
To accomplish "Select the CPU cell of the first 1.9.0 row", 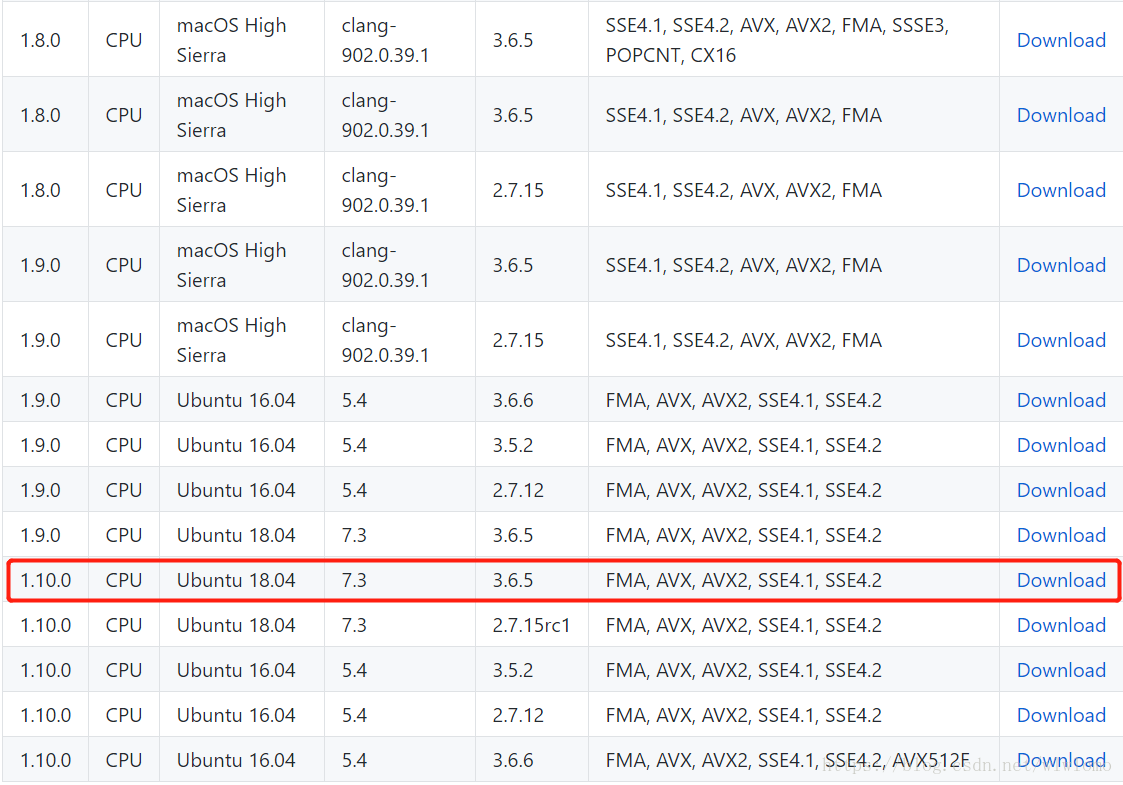I will pyautogui.click(x=123, y=265).
